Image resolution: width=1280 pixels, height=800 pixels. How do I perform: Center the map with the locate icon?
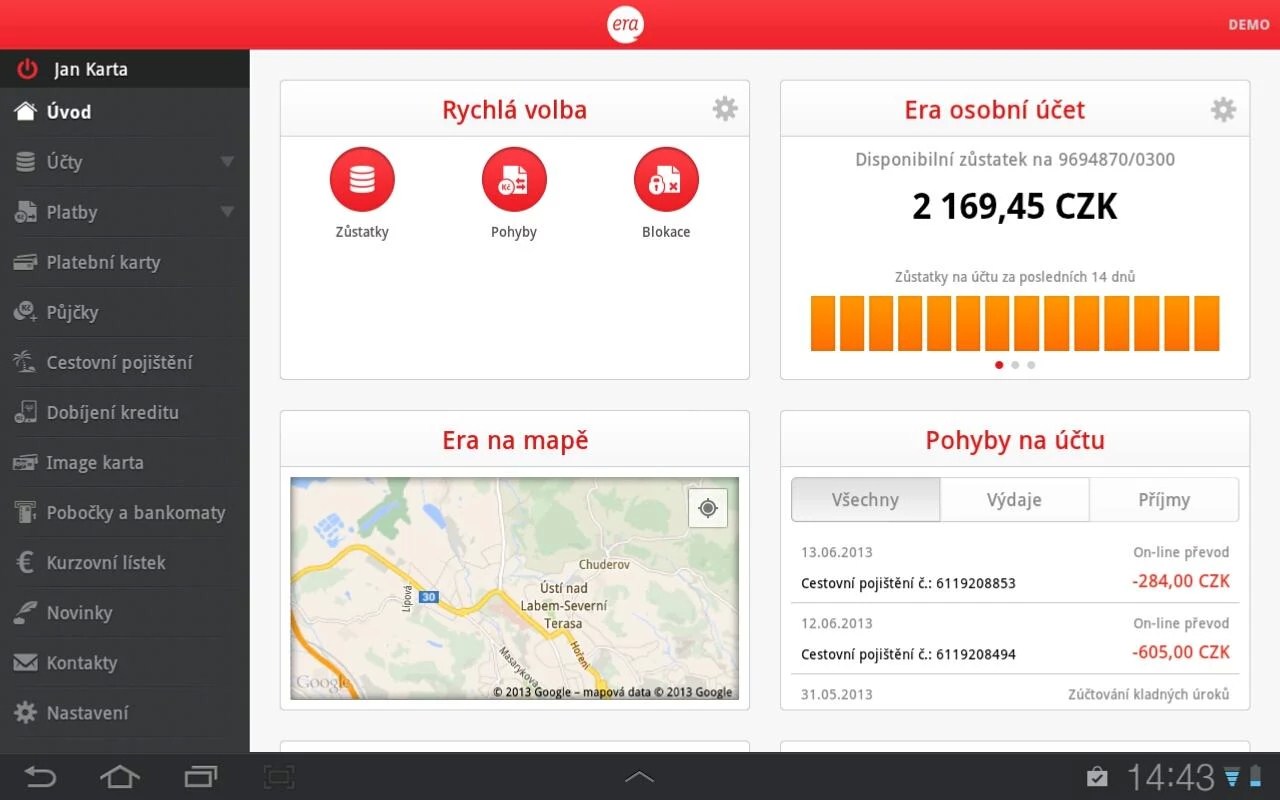(x=708, y=508)
